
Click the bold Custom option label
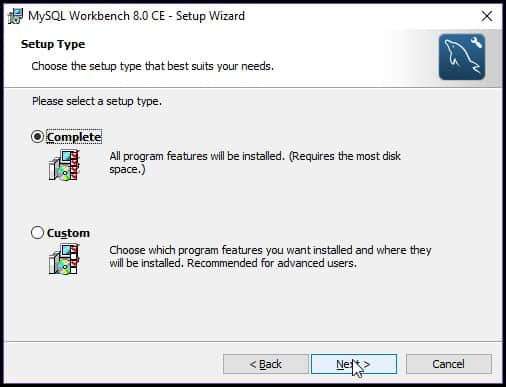68,233
